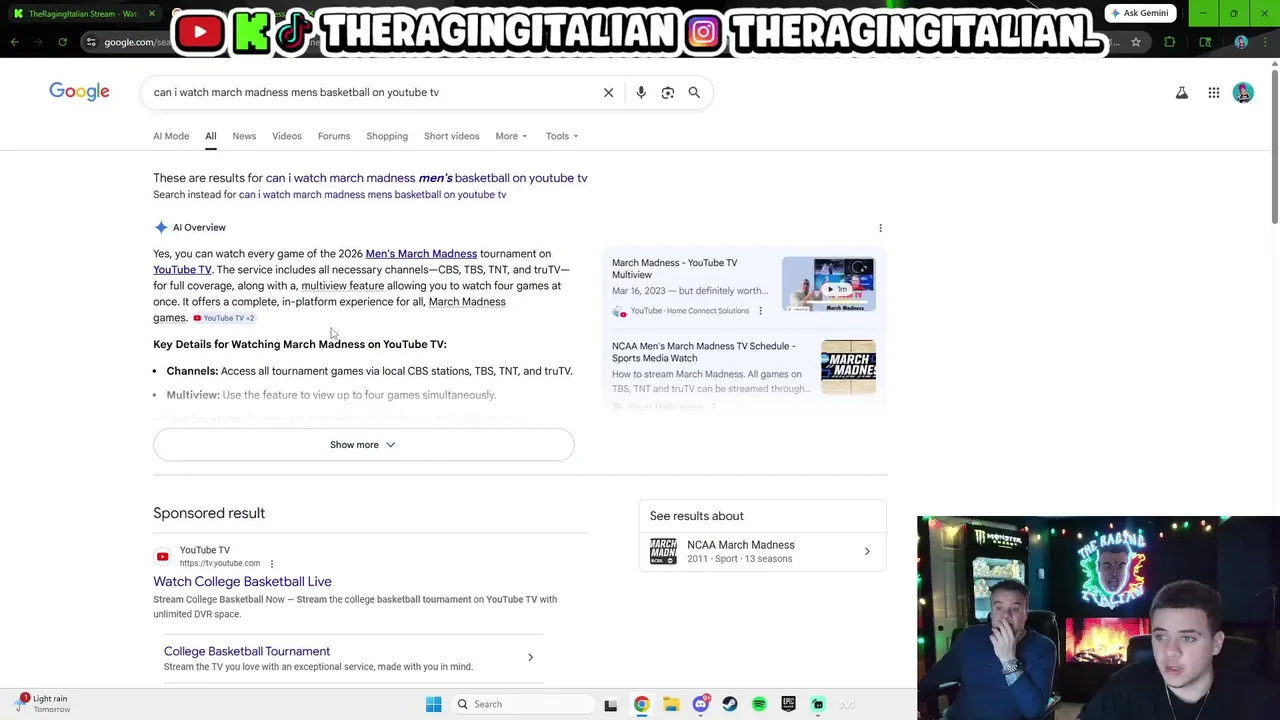Open the Shopping results tab
The width and height of the screenshot is (1280, 720).
[387, 136]
